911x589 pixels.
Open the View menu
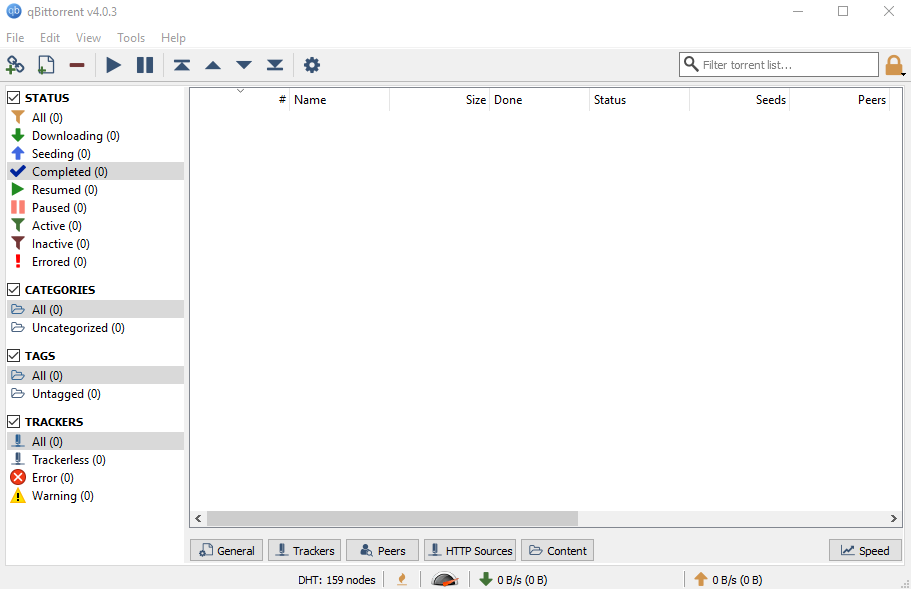[88, 38]
